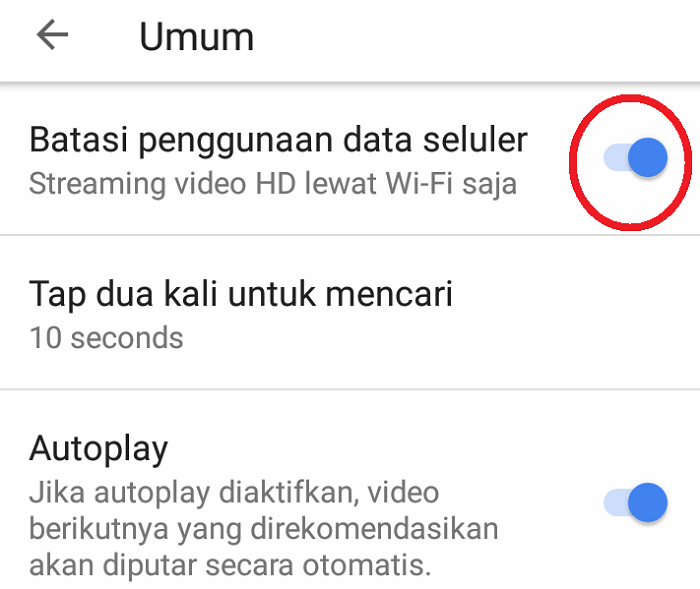Select the 10 seconds value
This screenshot has height=589, width=700.
(x=106, y=338)
